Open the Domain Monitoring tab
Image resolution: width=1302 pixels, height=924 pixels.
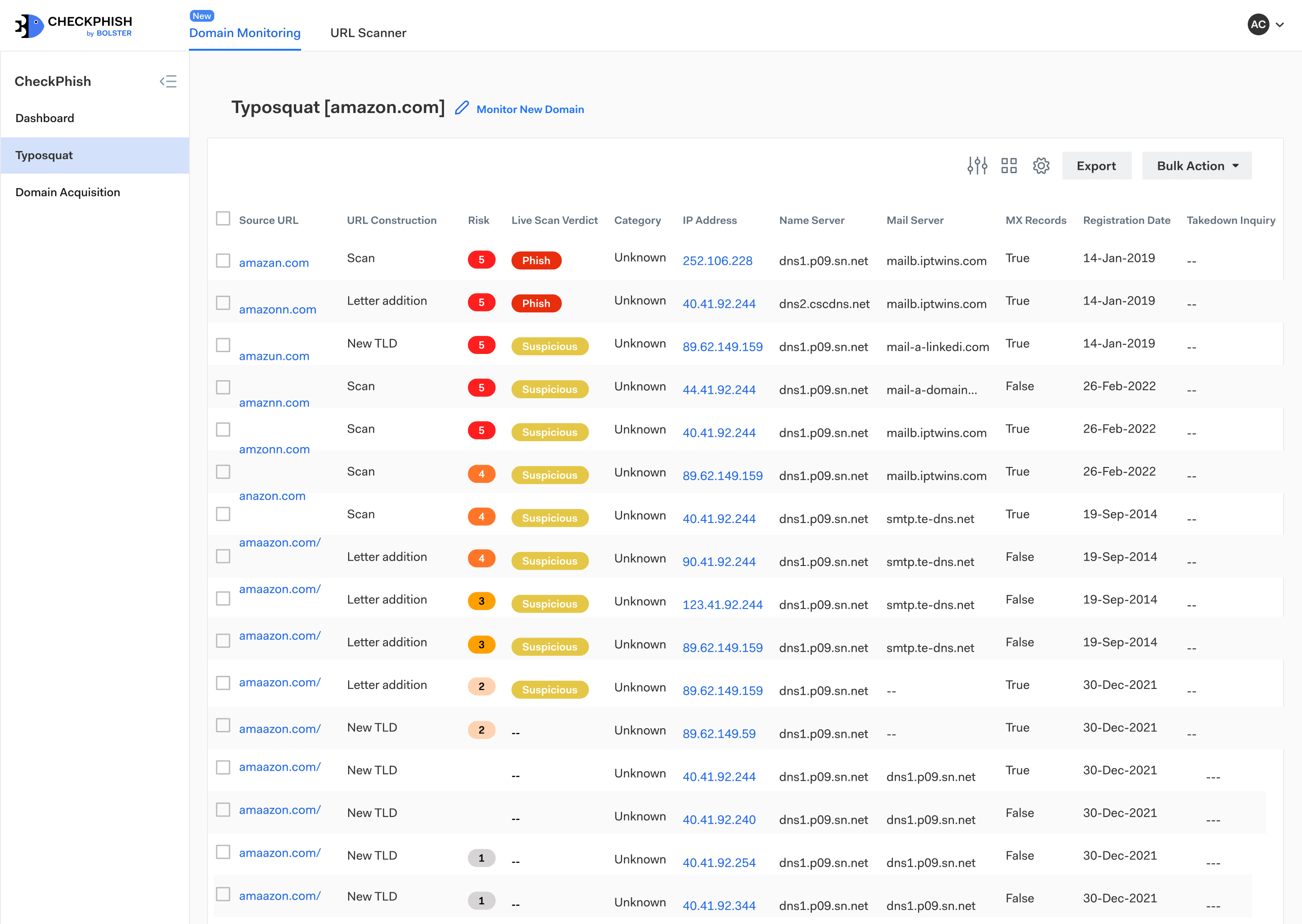[x=245, y=33]
